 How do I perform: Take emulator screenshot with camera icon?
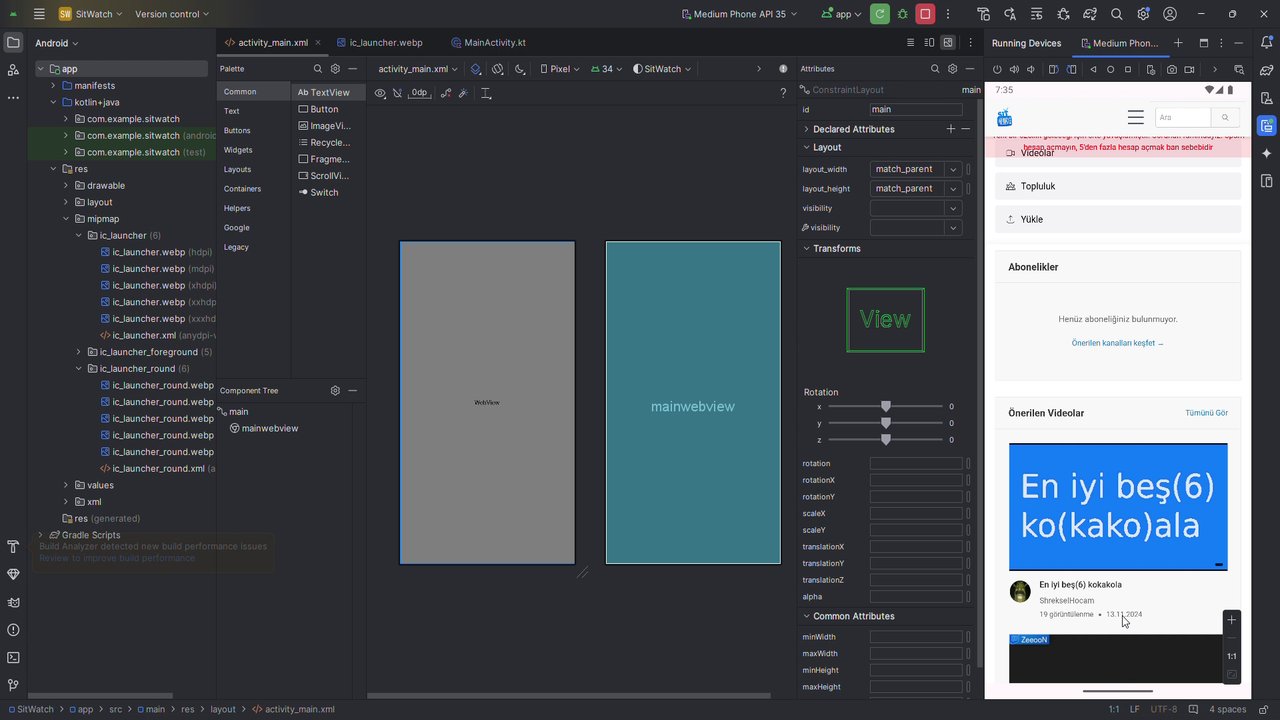1172,70
